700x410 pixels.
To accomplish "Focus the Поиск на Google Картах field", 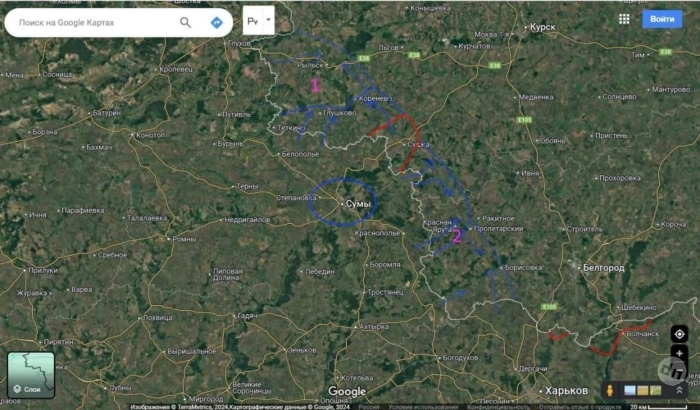I will pos(96,22).
